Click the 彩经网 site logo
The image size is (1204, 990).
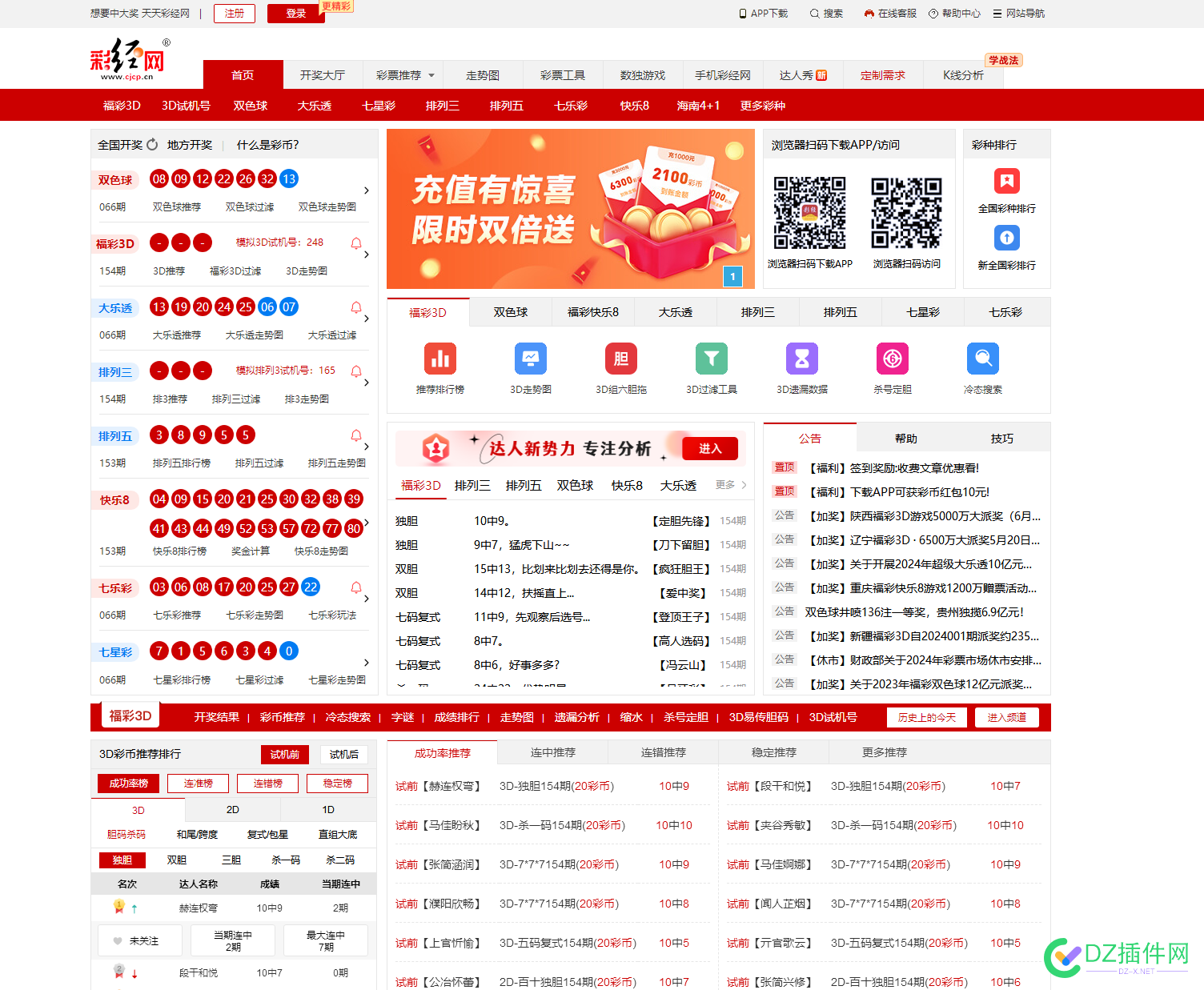point(130,59)
